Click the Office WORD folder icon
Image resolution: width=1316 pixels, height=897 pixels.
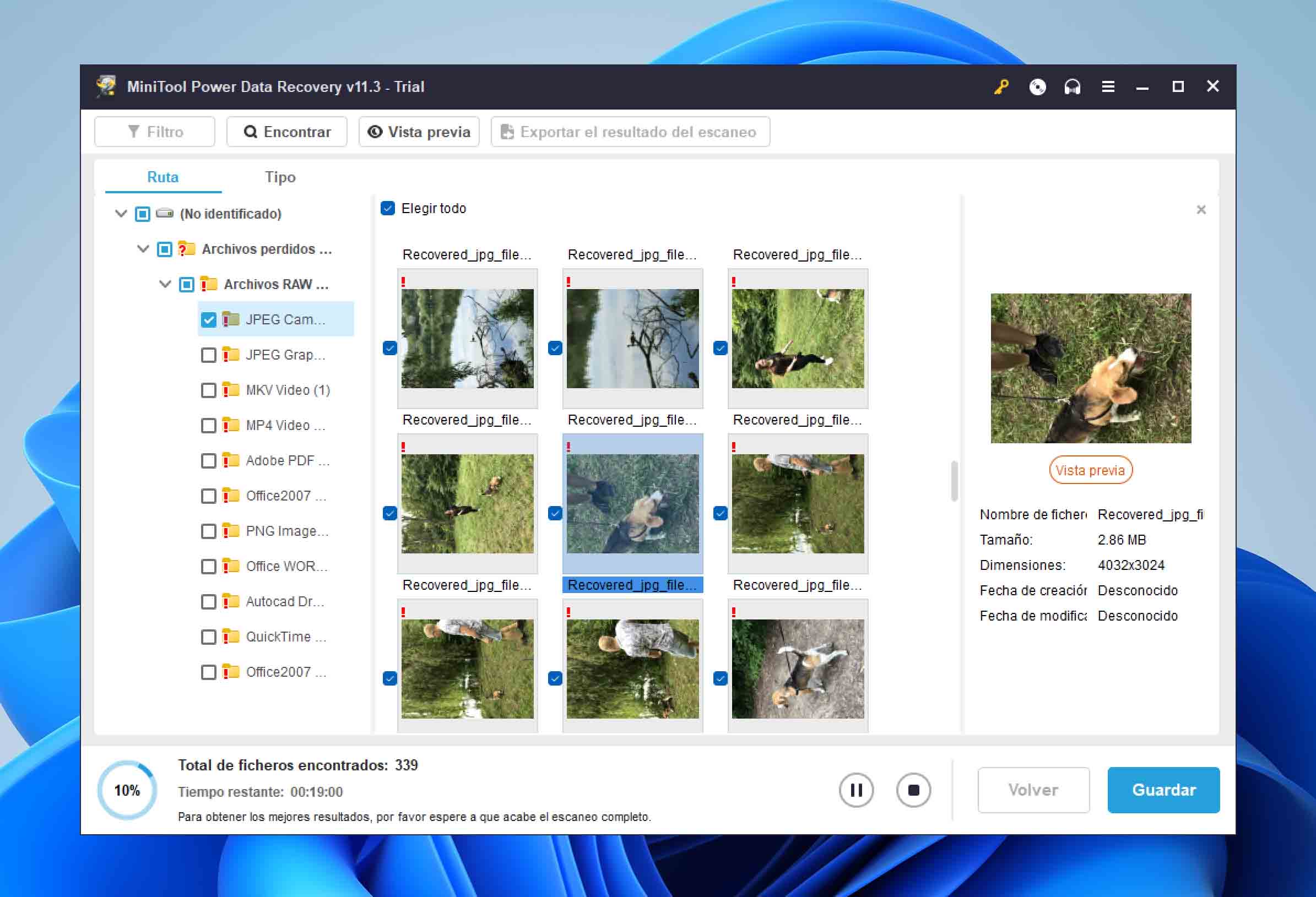(230, 566)
